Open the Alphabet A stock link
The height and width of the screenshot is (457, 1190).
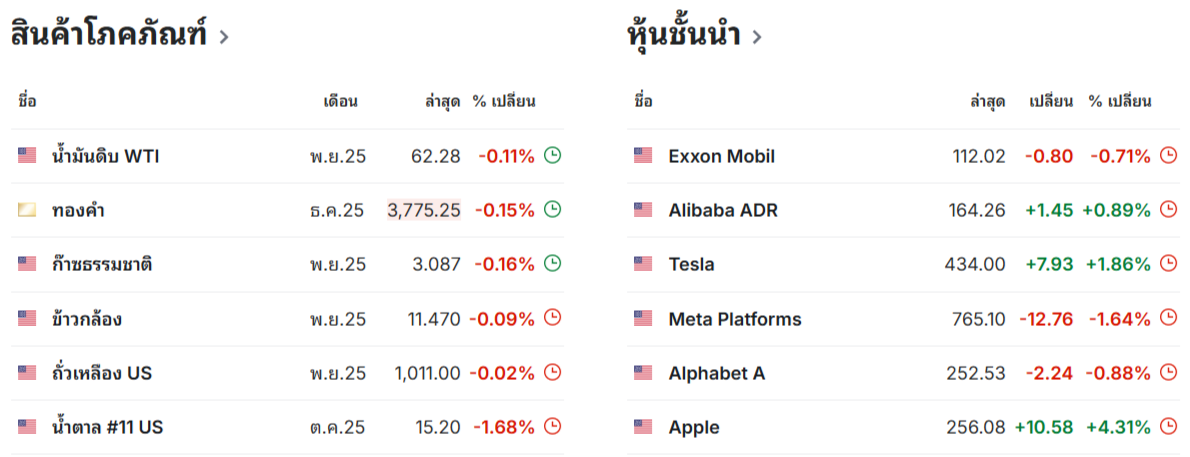(x=716, y=373)
